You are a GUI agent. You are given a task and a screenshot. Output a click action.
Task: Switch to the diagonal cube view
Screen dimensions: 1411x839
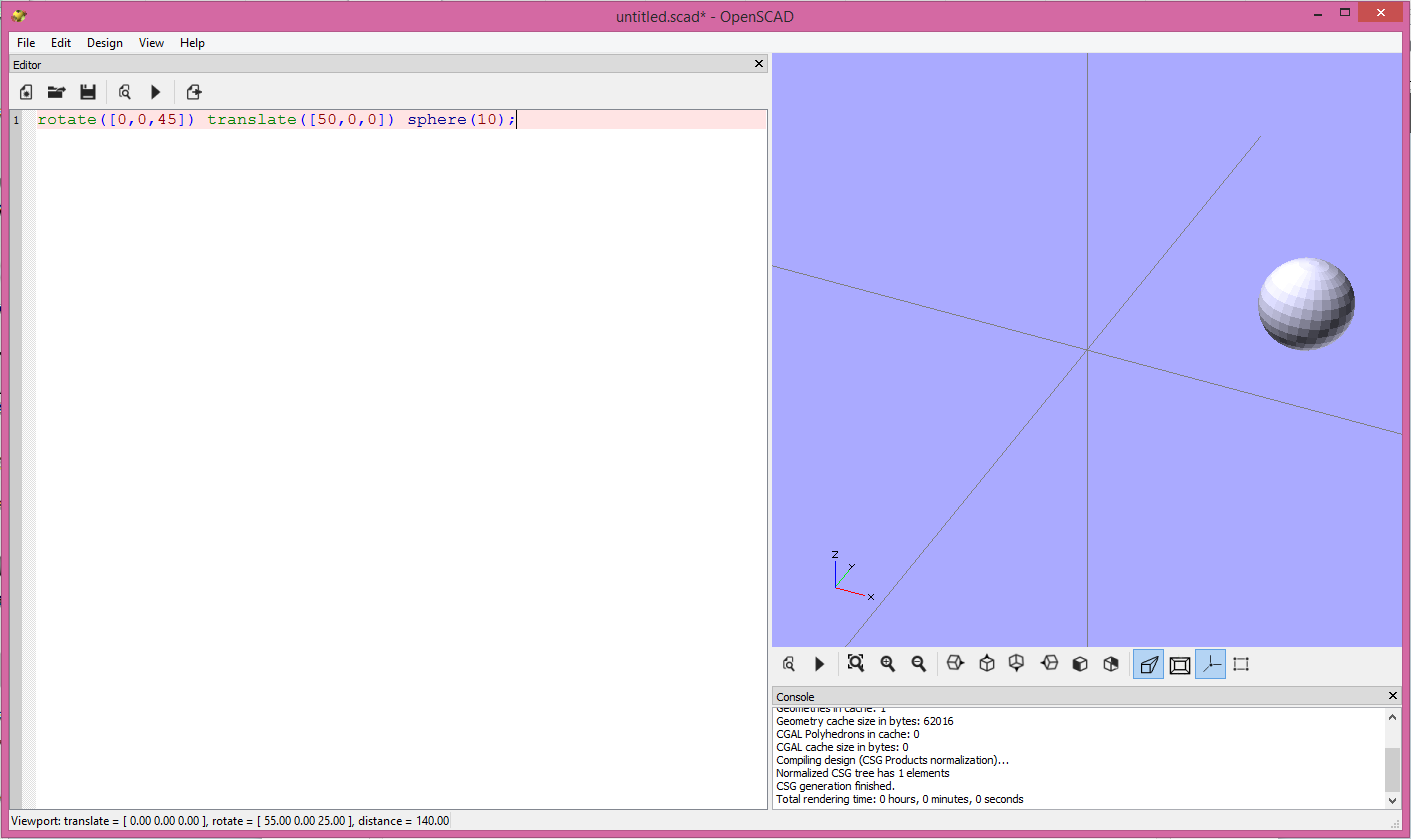tap(1110, 663)
